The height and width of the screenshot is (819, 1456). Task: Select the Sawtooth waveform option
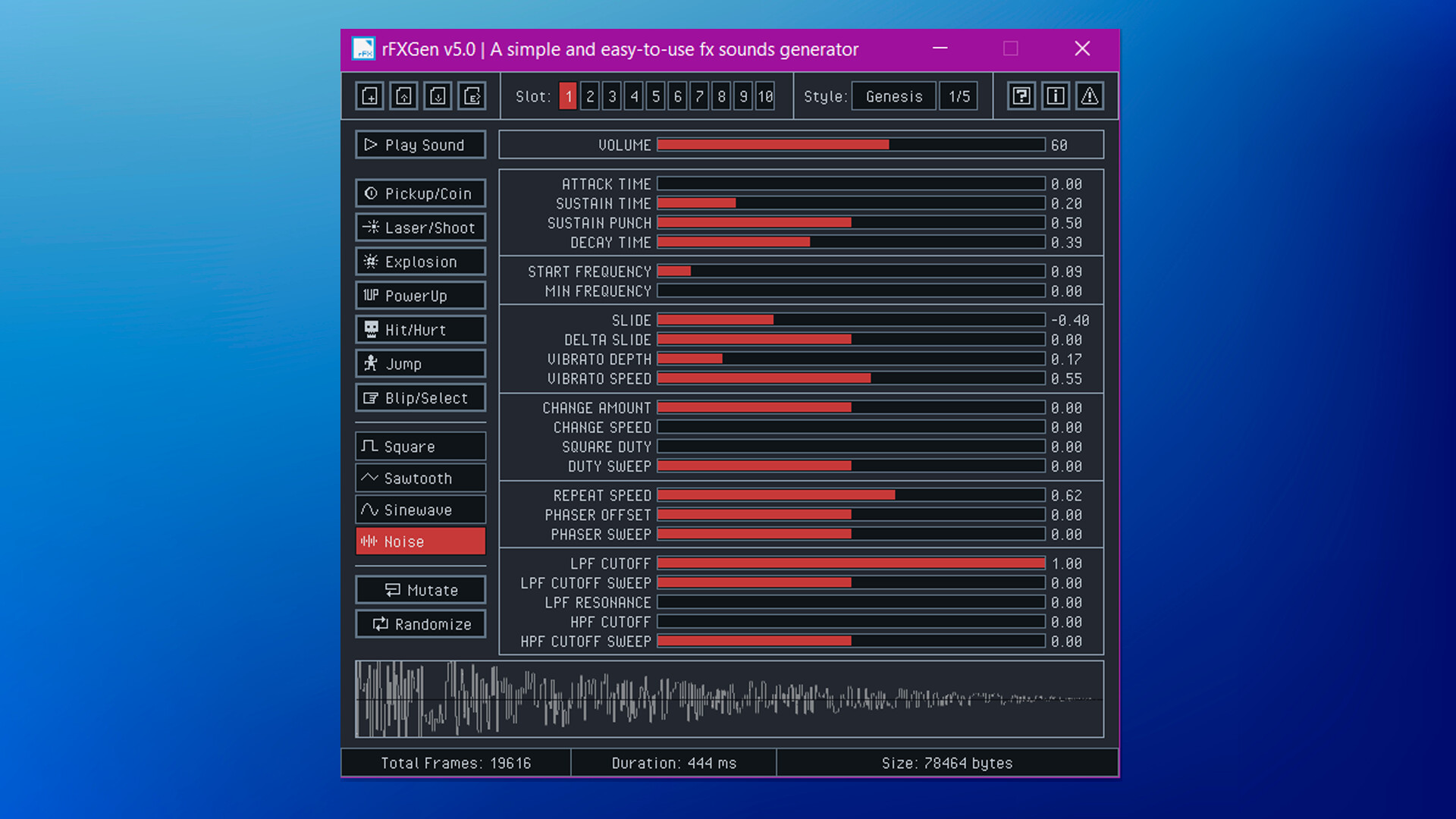(420, 478)
